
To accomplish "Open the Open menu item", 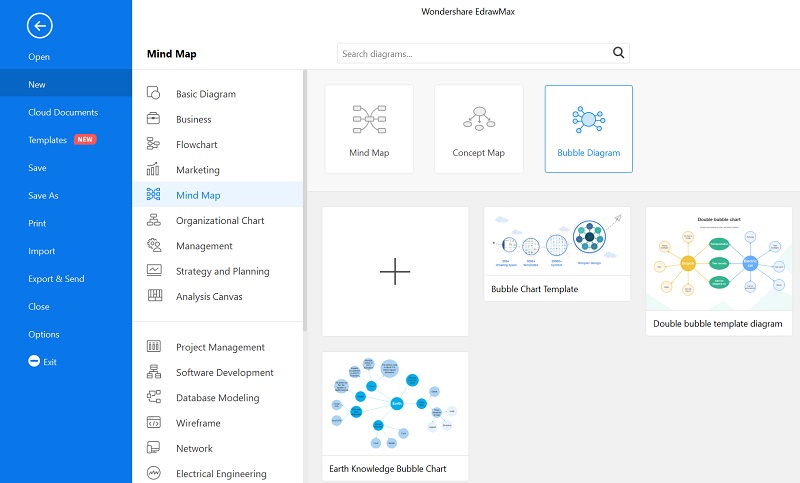I will 39,57.
